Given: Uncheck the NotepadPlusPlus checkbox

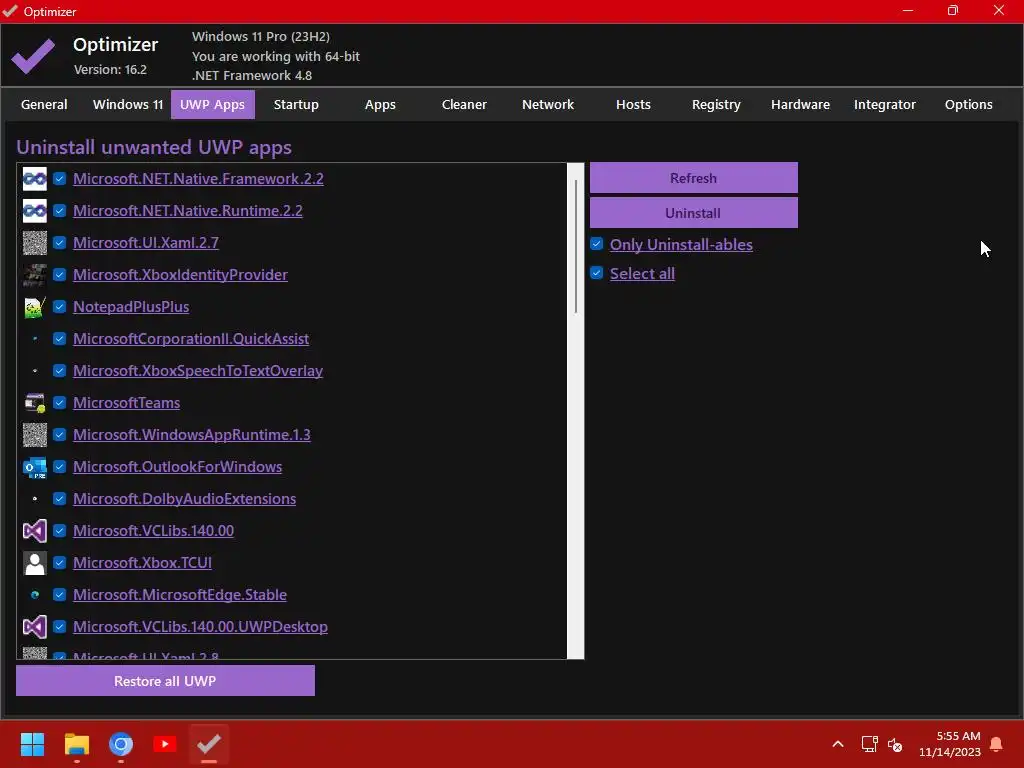Looking at the screenshot, I should pyautogui.click(x=59, y=306).
